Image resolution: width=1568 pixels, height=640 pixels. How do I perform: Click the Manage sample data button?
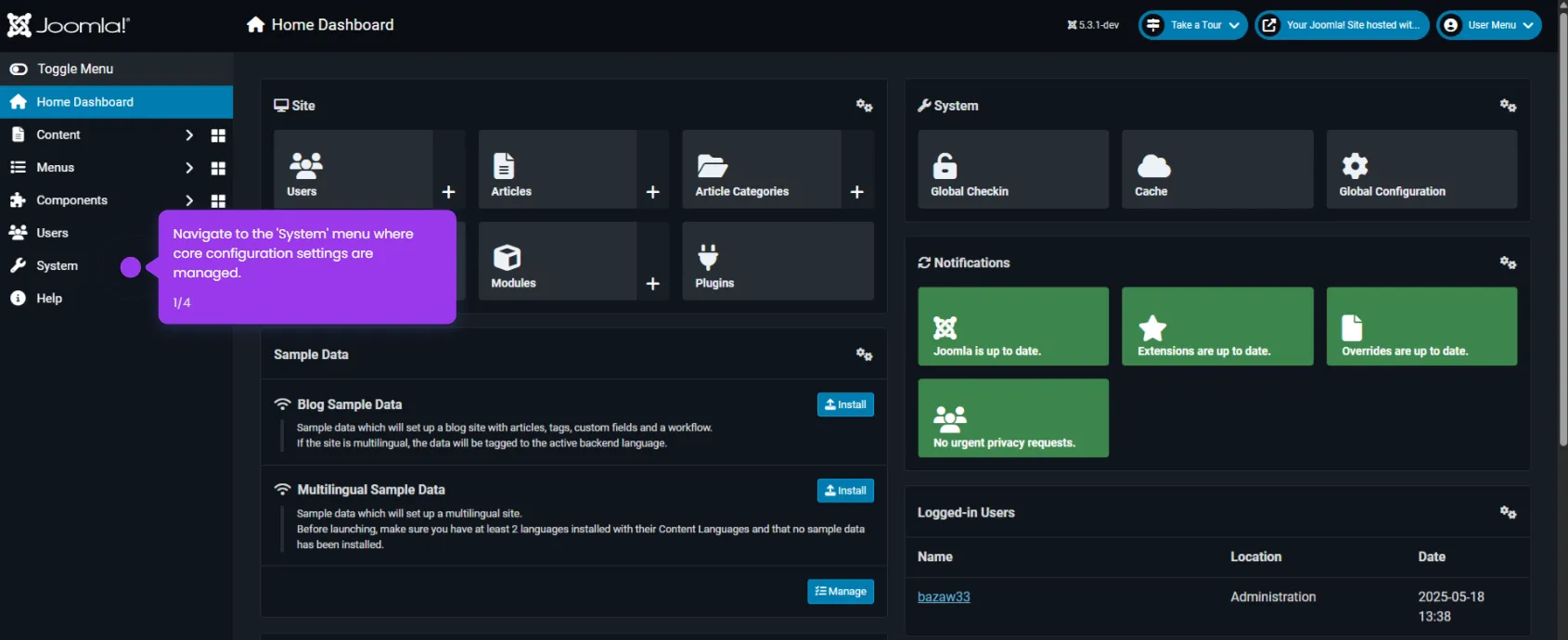[x=841, y=592]
